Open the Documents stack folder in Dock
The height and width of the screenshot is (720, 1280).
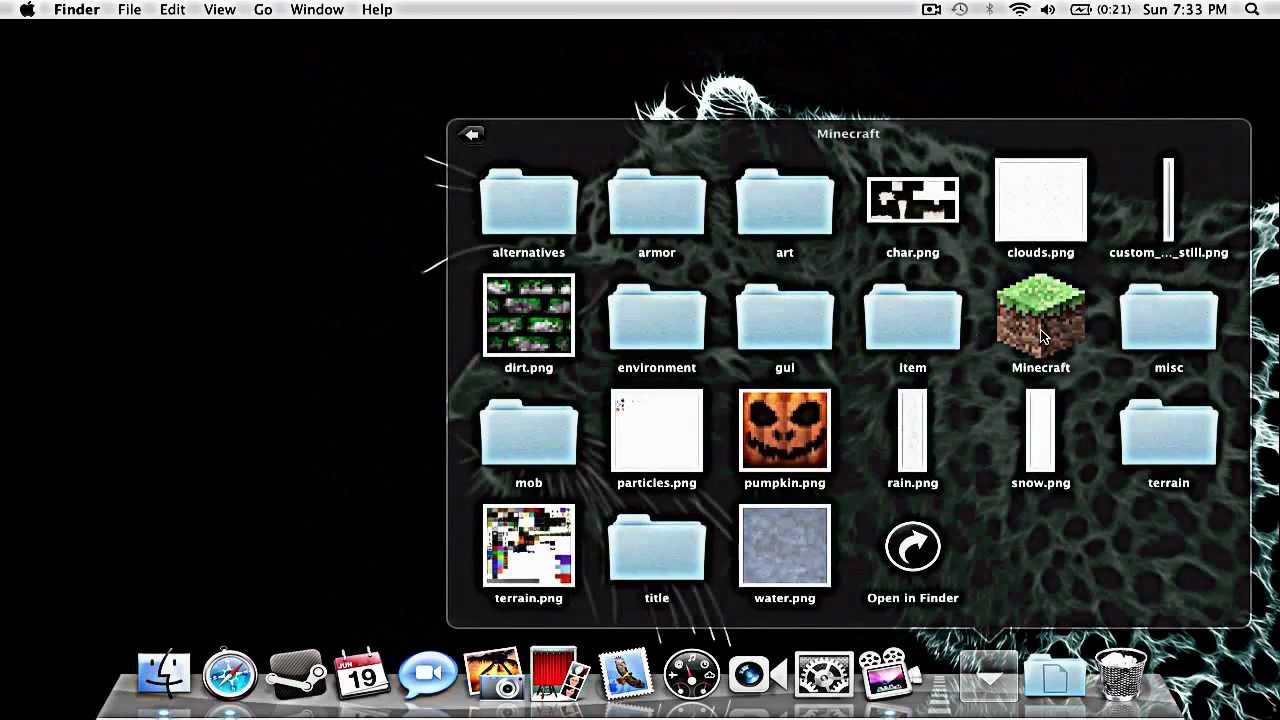click(1055, 675)
